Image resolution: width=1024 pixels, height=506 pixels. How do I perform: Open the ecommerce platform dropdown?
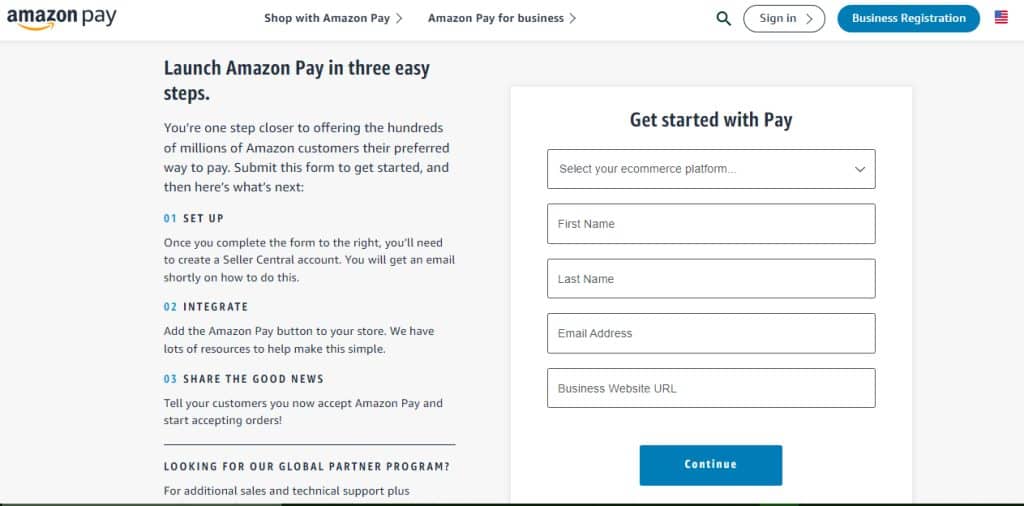[700, 169]
